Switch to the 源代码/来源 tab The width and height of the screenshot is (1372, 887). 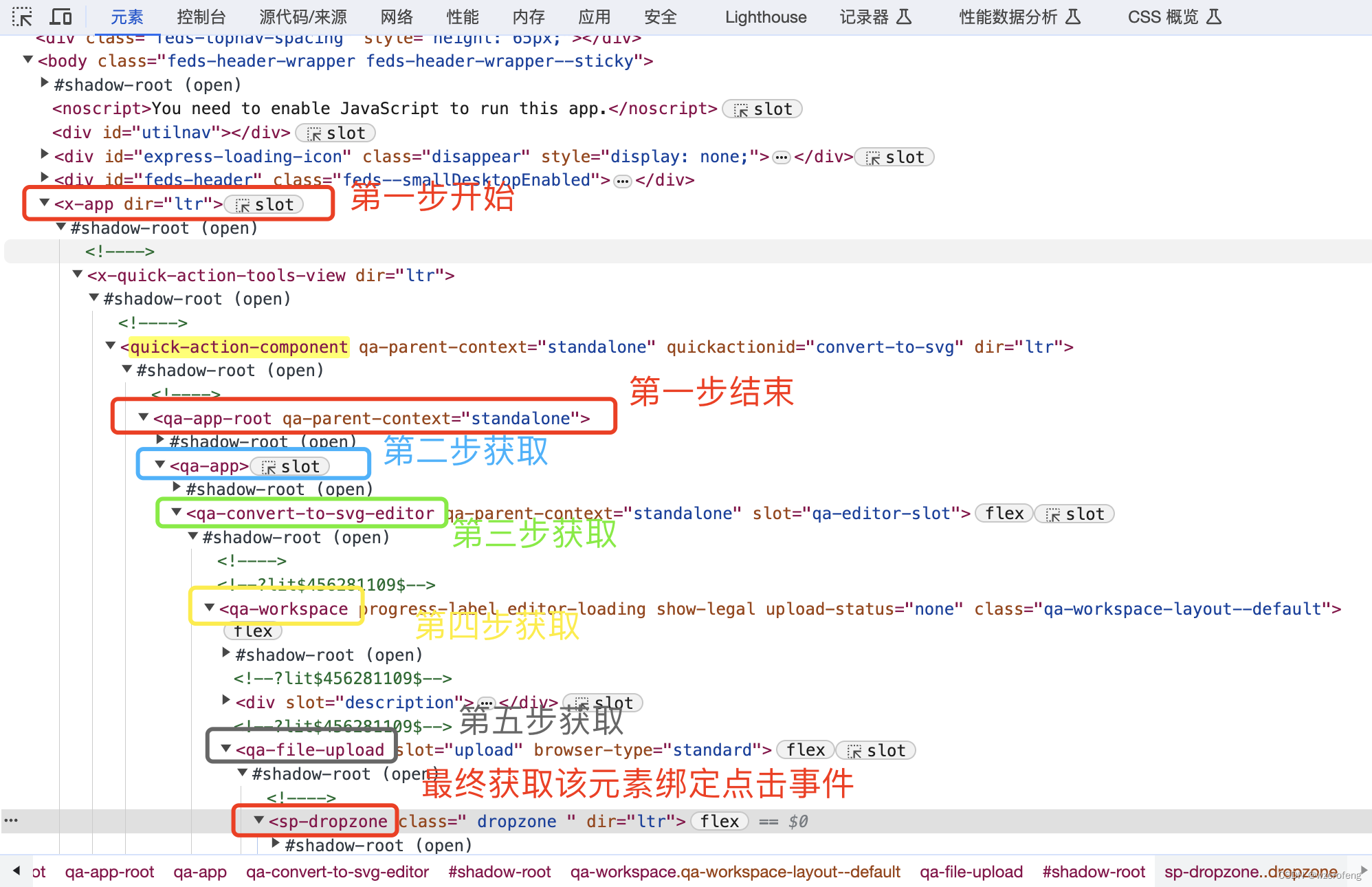pyautogui.click(x=303, y=17)
